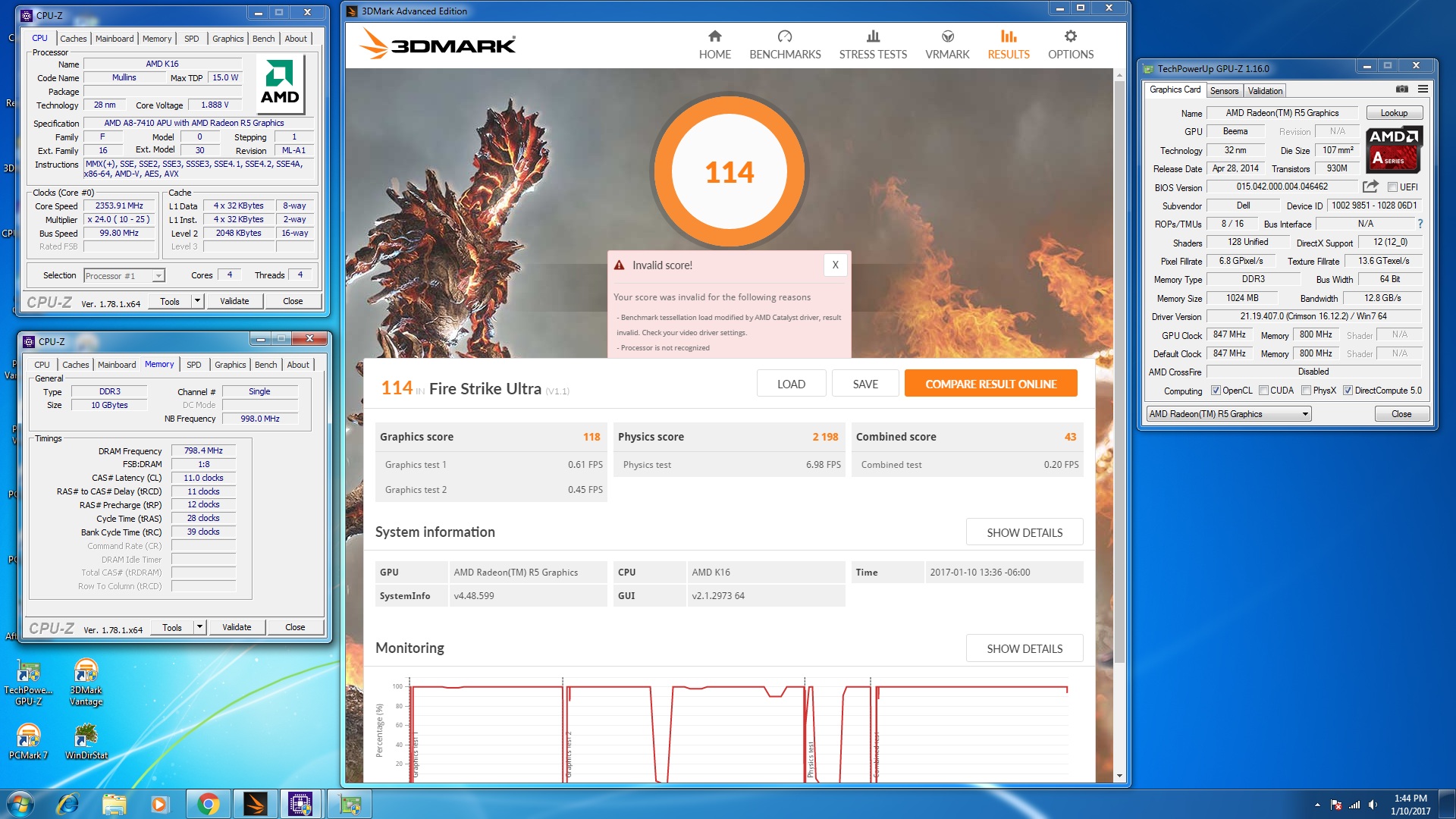Click the Tools button in bottom CPU-Z window
This screenshot has height=819, width=1456.
point(172,627)
